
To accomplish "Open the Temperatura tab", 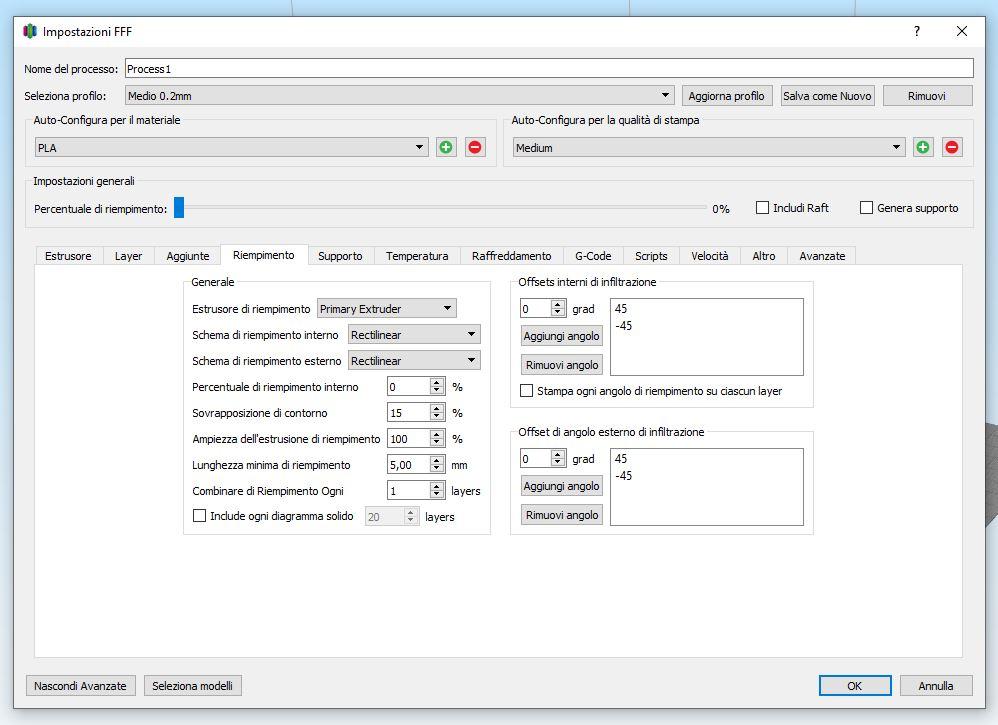I will (x=417, y=256).
